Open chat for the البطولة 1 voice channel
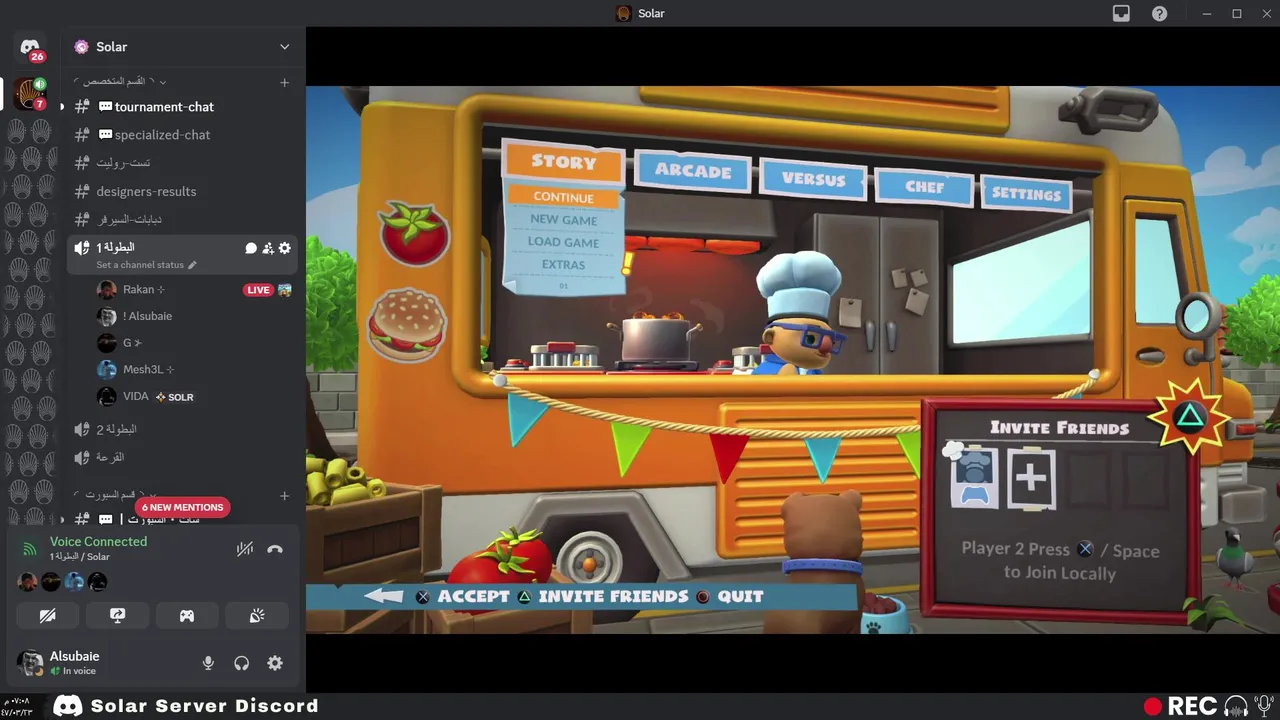This screenshot has width=1280, height=720. point(251,248)
